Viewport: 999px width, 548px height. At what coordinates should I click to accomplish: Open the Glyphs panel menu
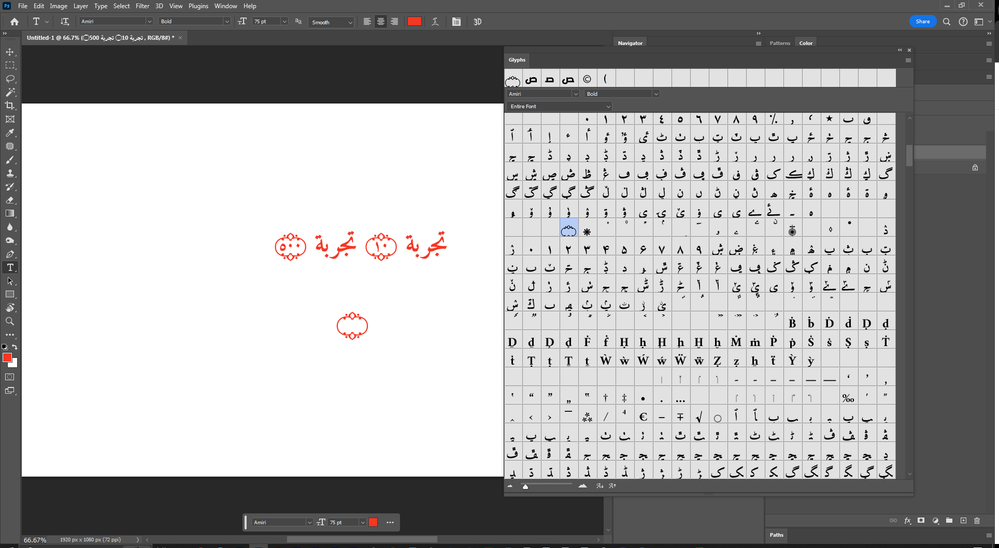point(908,60)
